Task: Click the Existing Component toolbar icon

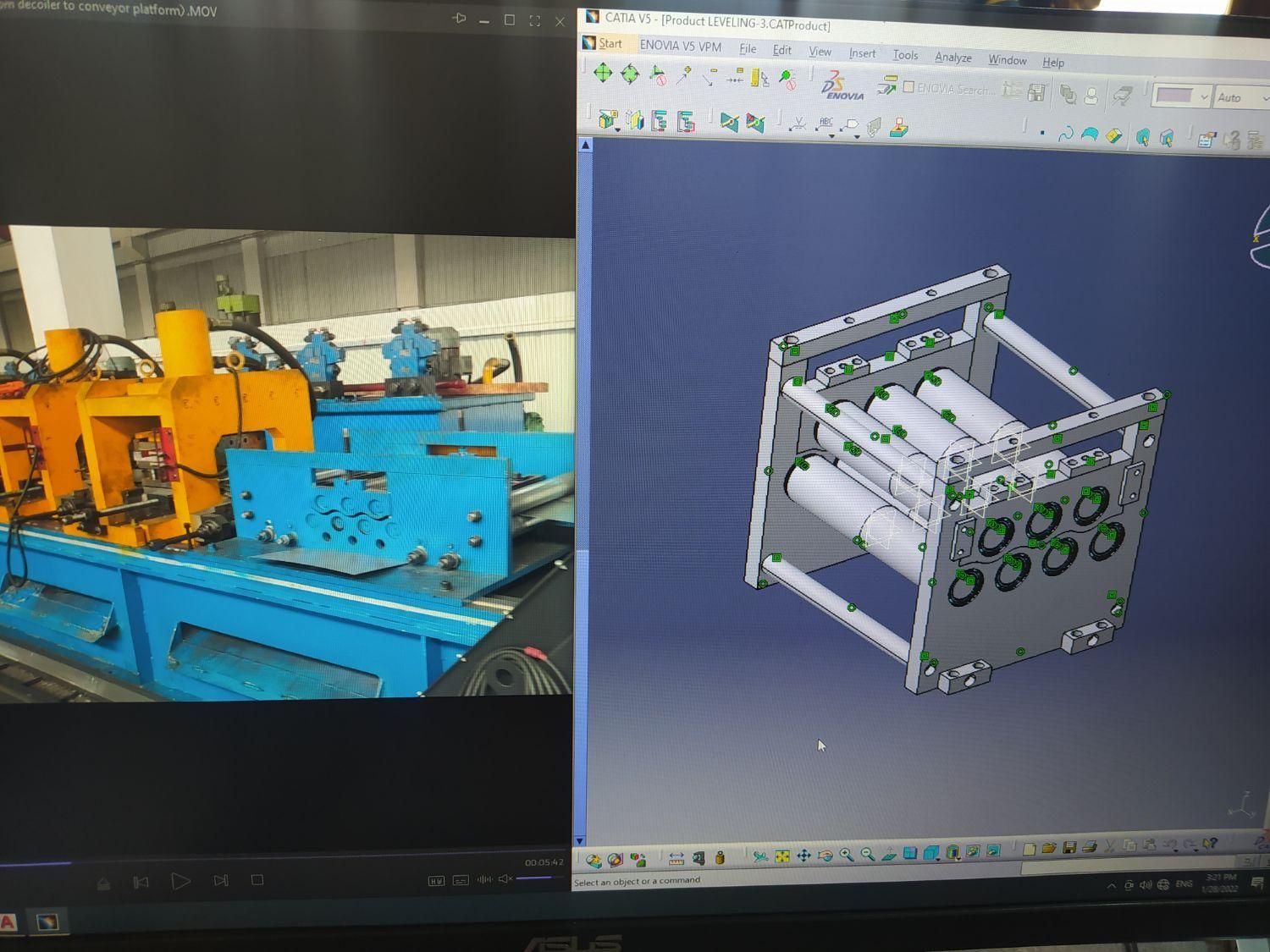Action: tap(608, 120)
